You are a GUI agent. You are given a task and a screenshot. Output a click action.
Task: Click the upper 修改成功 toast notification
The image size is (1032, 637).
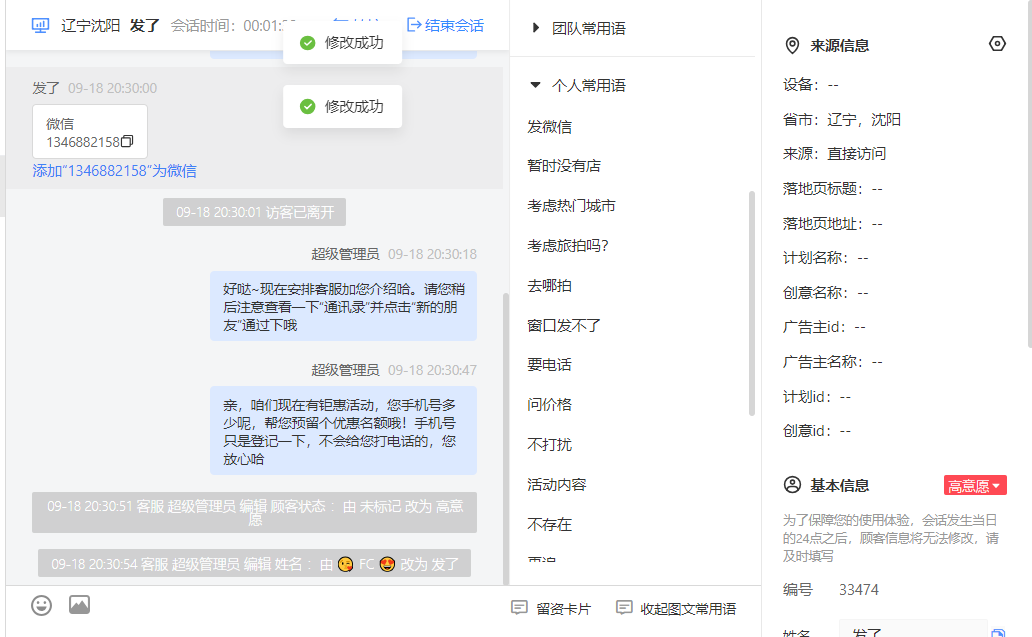[x=343, y=43]
